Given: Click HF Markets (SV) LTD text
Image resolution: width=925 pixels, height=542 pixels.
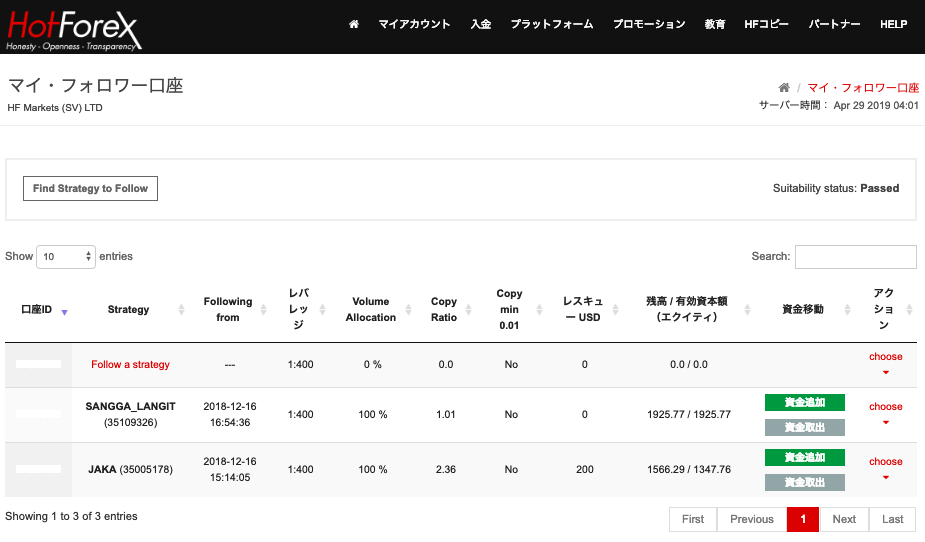Looking at the screenshot, I should click(x=55, y=107).
